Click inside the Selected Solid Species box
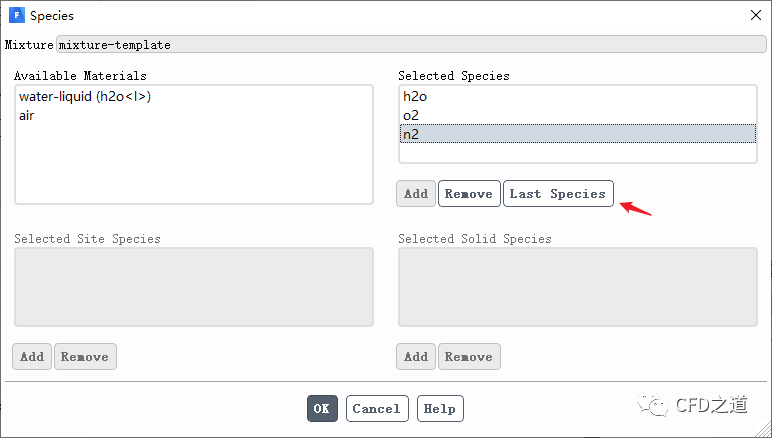The width and height of the screenshot is (772, 438). (x=577, y=286)
